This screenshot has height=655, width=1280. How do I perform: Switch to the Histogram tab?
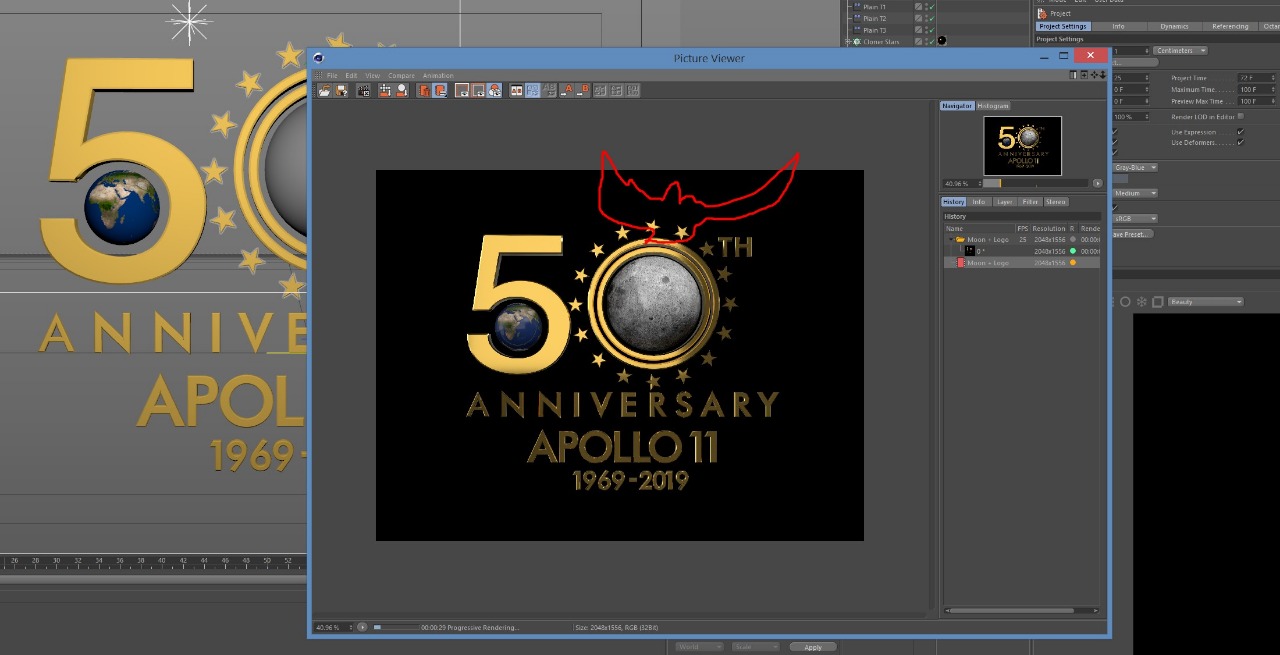(x=993, y=105)
